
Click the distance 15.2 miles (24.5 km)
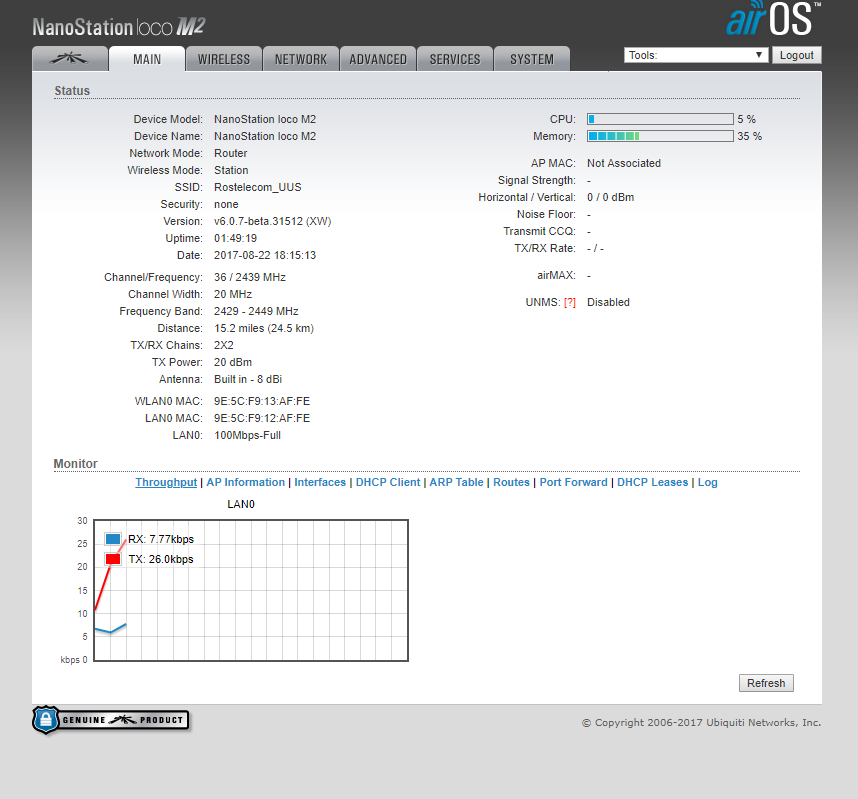point(264,328)
